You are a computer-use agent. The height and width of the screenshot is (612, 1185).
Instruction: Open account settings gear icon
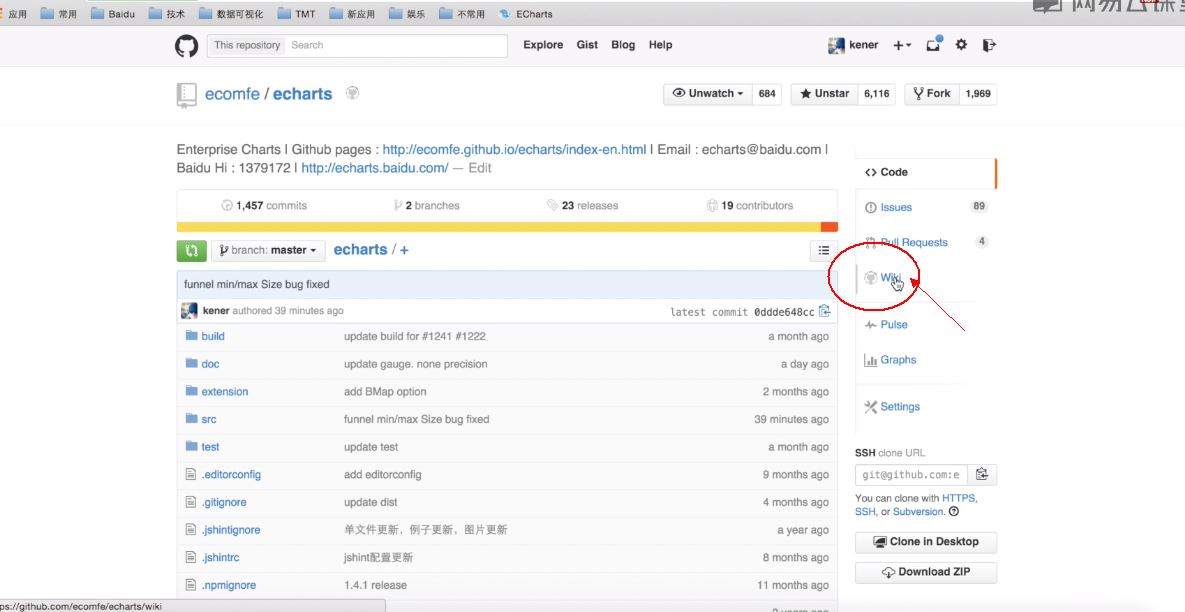pos(961,45)
